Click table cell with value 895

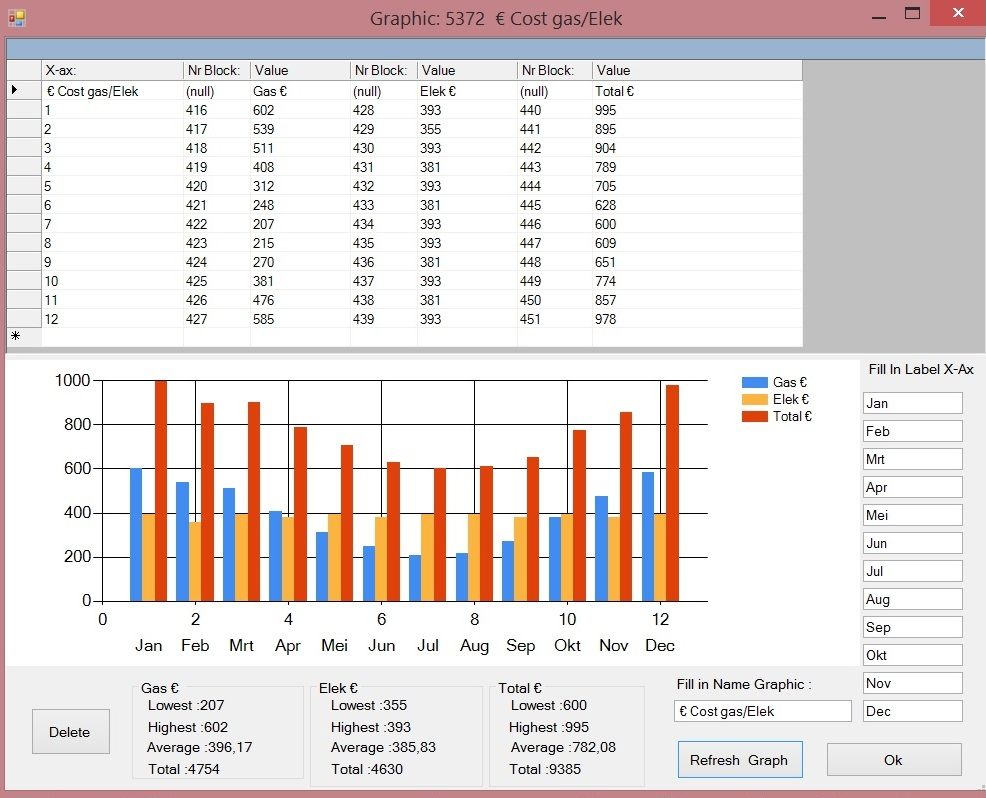pyautogui.click(x=697, y=129)
